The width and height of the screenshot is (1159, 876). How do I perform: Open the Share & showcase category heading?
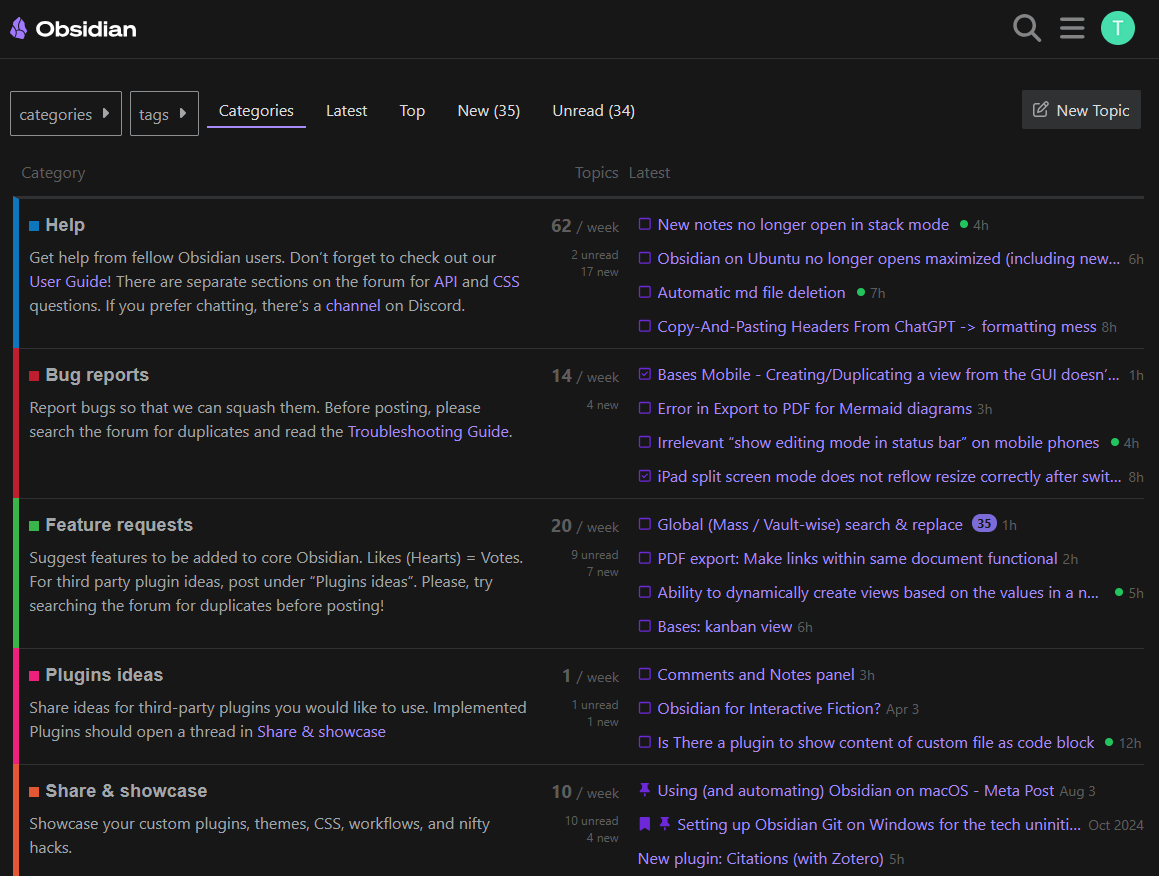(126, 791)
